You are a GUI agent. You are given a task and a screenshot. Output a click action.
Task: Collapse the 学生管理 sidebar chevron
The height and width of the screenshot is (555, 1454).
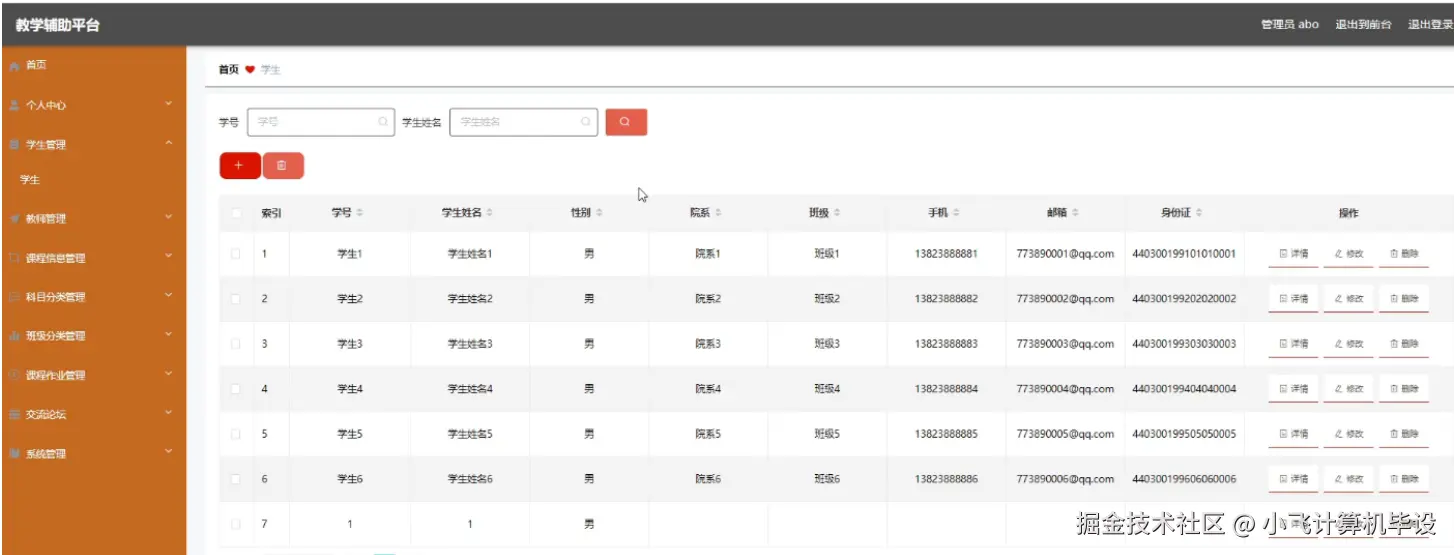169,144
